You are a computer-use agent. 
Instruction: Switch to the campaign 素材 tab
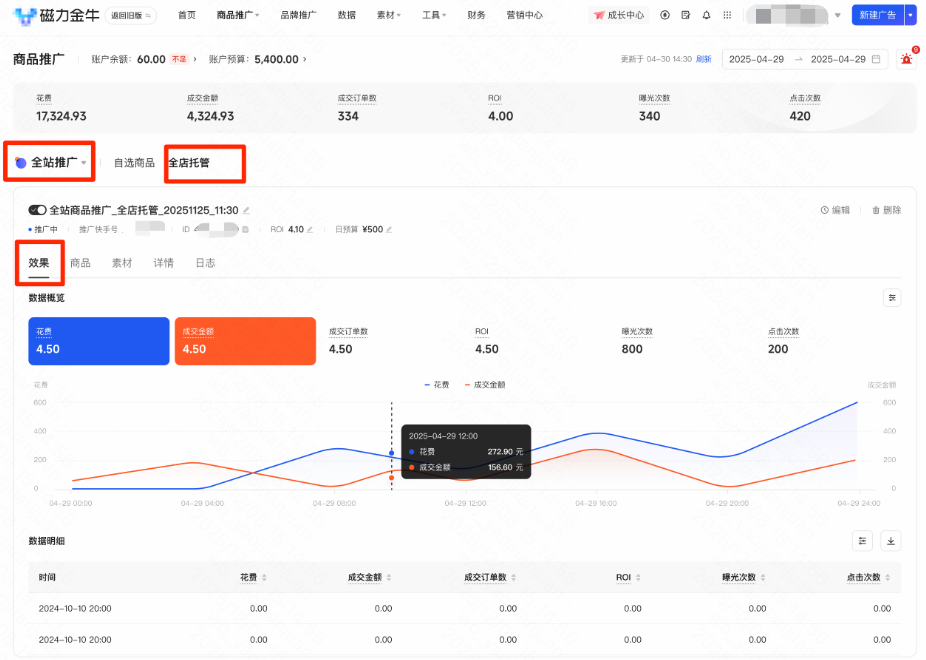(x=122, y=263)
